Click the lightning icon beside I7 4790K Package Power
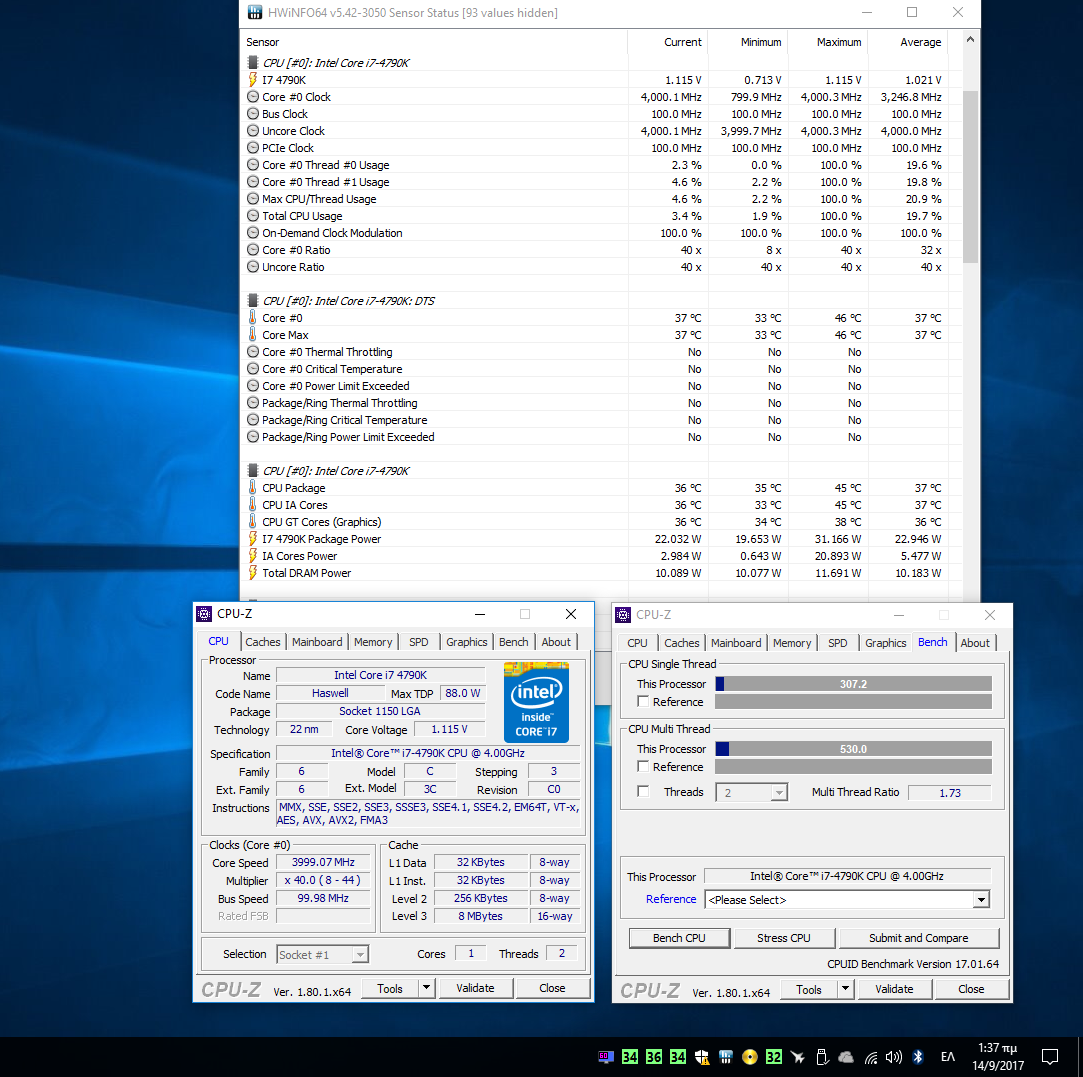 [x=253, y=539]
